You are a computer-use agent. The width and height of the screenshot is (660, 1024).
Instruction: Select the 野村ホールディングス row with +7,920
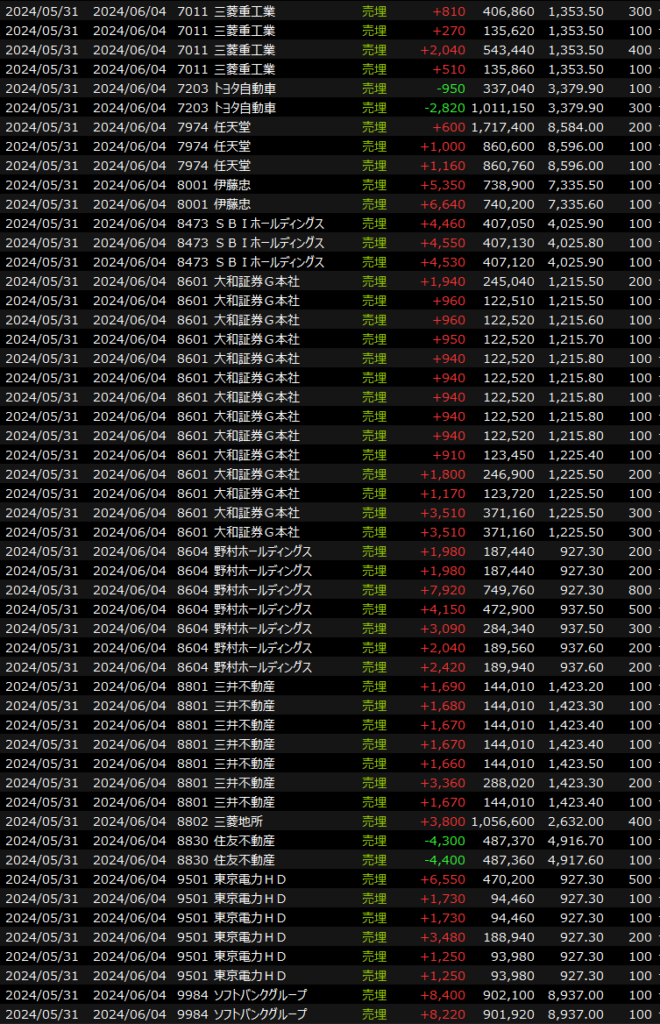point(262,590)
